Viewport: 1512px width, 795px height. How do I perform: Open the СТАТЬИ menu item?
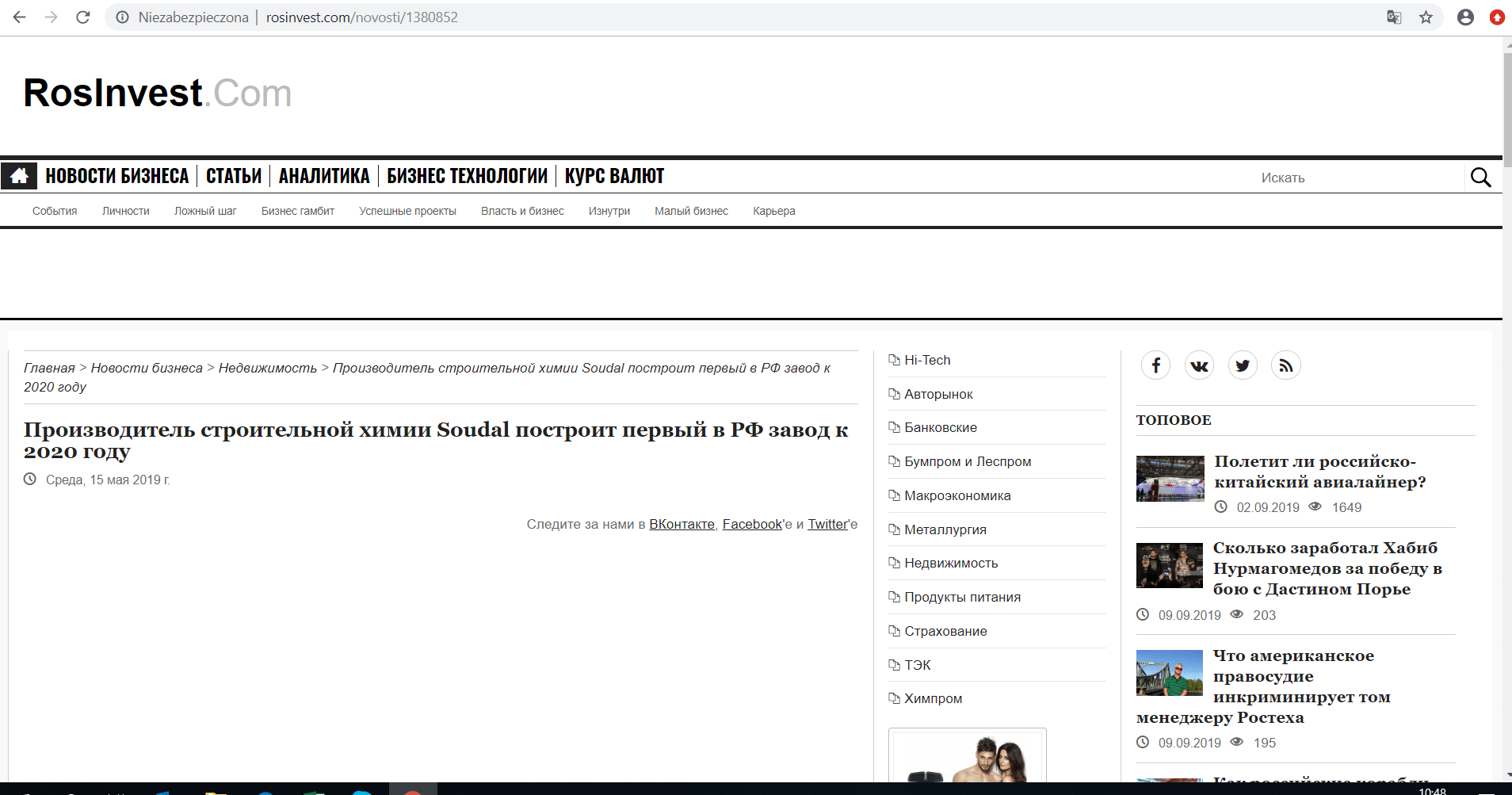(x=234, y=176)
